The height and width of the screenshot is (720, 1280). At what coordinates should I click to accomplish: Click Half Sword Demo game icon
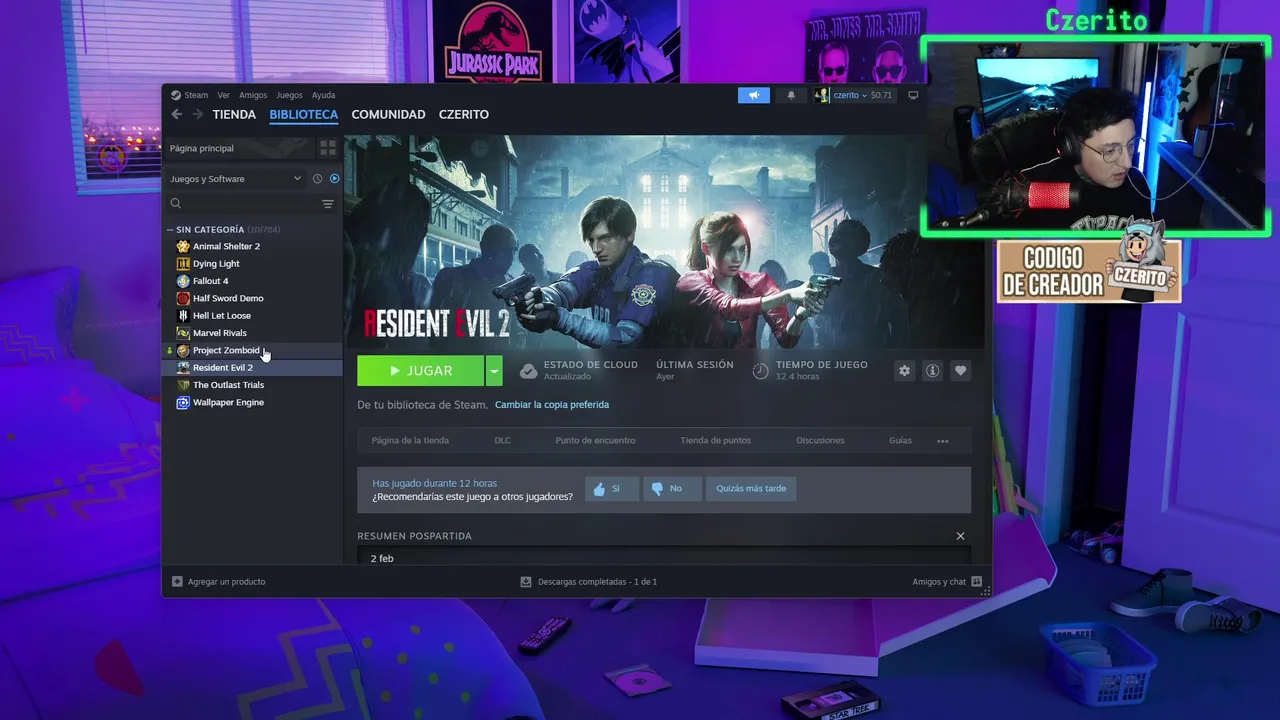pyautogui.click(x=183, y=298)
